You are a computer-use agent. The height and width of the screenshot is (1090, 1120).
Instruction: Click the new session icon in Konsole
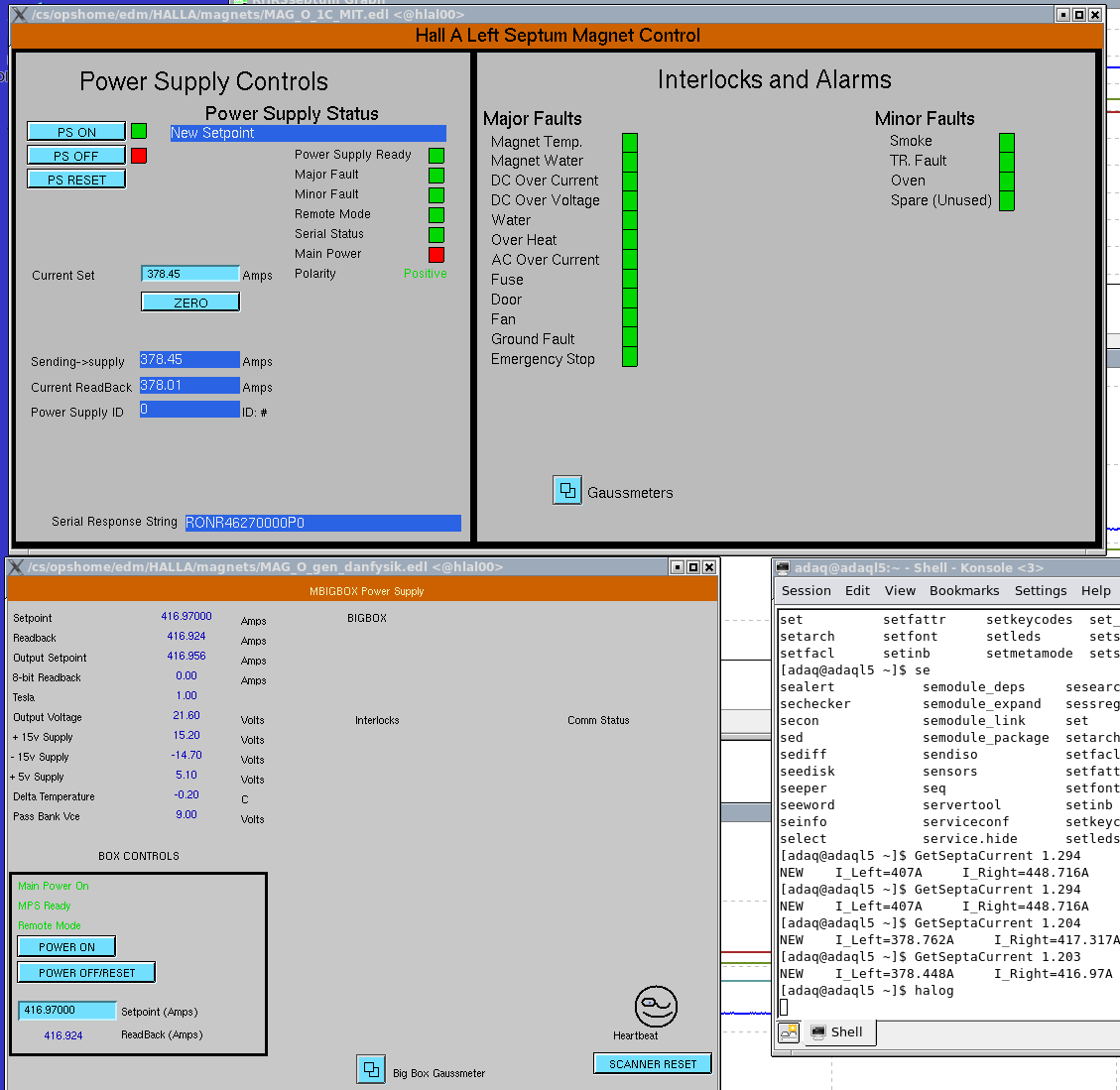pos(790,1032)
